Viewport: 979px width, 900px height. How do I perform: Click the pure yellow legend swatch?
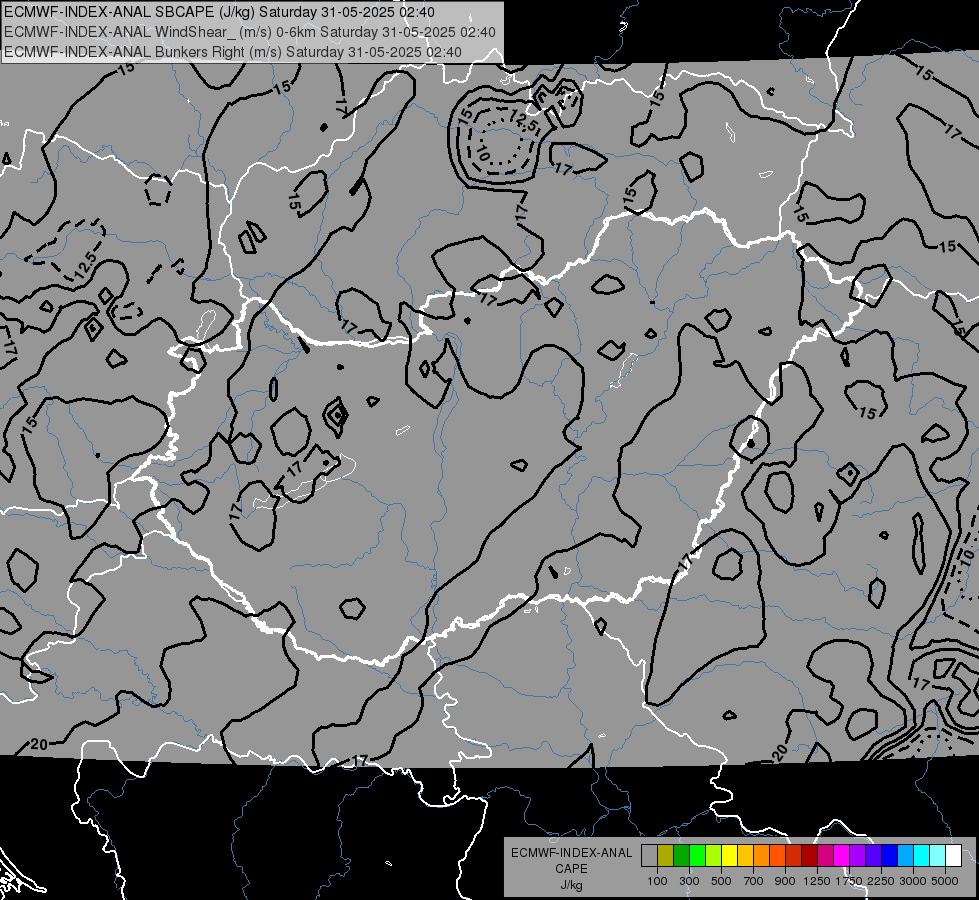point(729,855)
